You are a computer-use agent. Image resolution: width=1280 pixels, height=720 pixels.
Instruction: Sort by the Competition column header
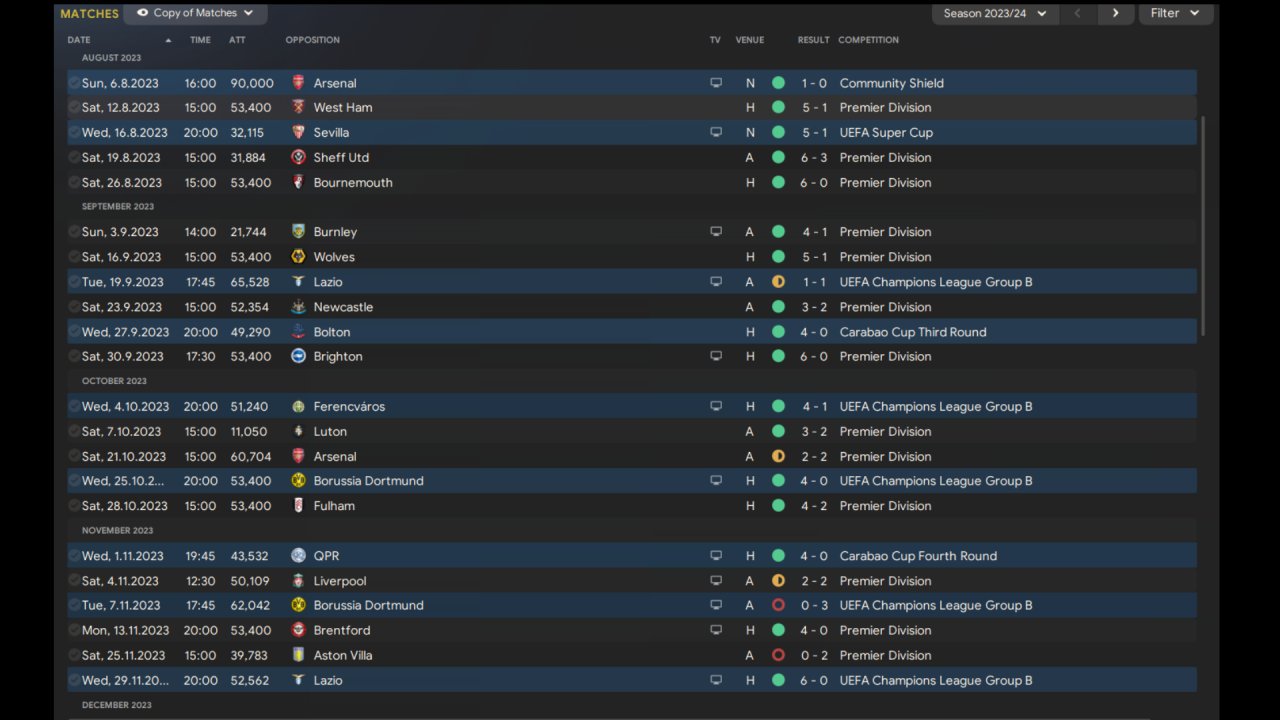click(x=868, y=40)
